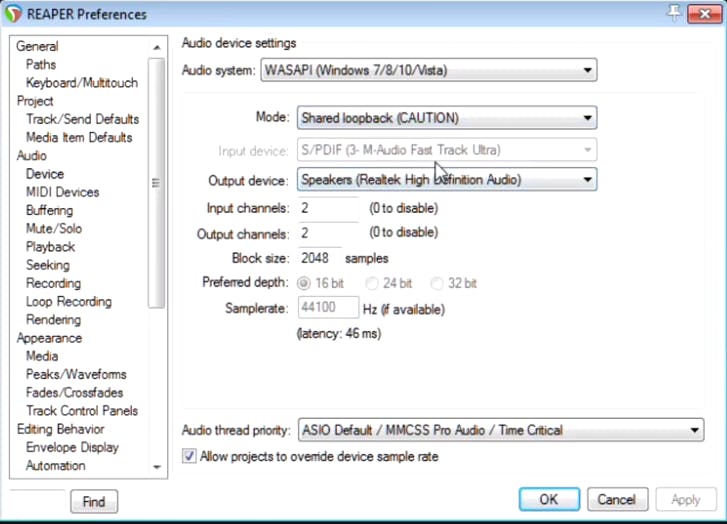Open Rendering preferences
727x524 pixels.
(x=53, y=320)
